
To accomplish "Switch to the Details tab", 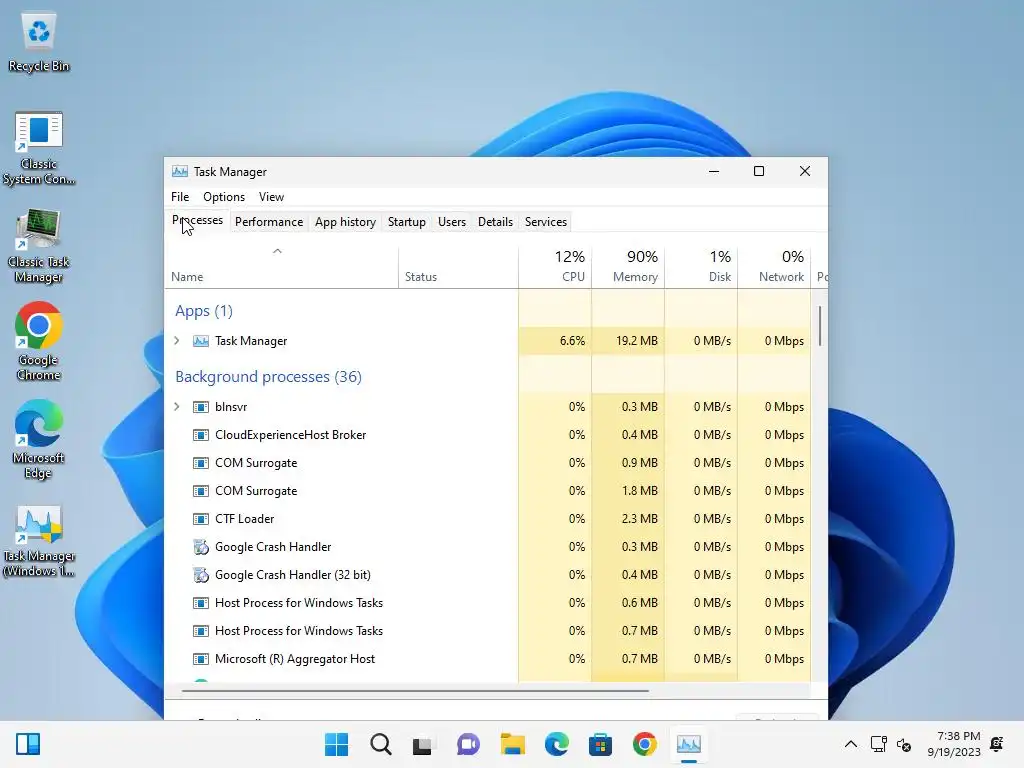I will point(496,222).
